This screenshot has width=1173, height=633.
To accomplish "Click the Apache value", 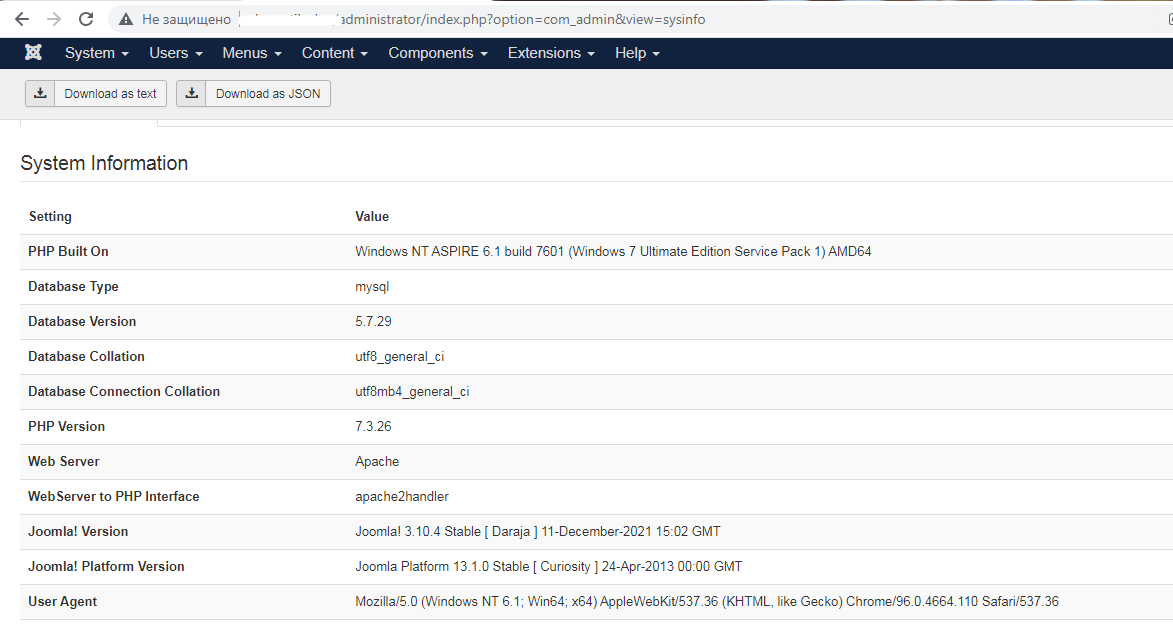I will coord(377,462).
